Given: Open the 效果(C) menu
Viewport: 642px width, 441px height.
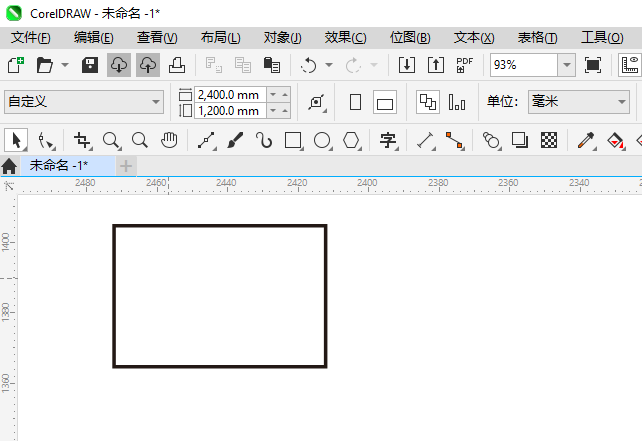Looking at the screenshot, I should point(346,38).
